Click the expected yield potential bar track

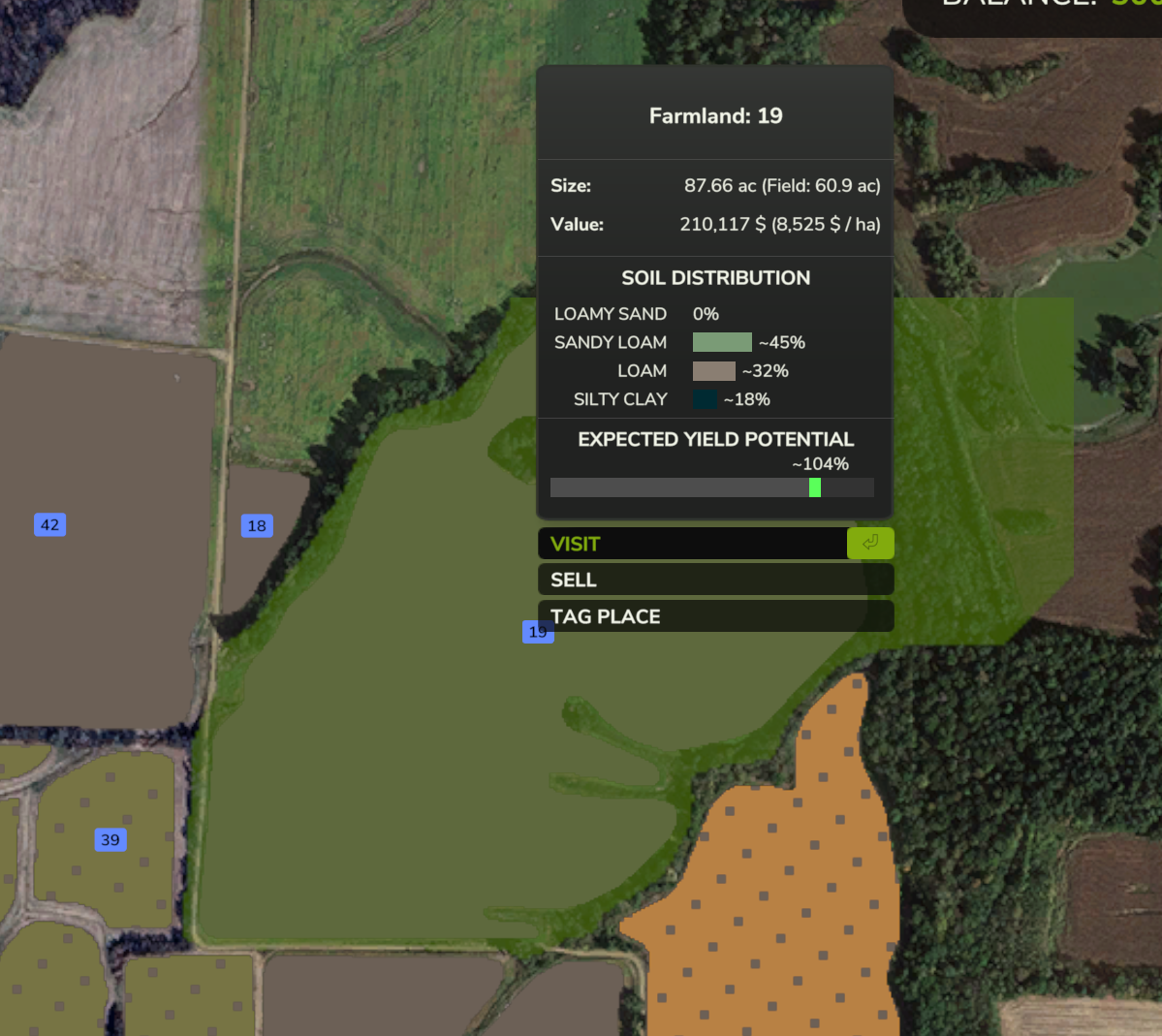[x=678, y=487]
